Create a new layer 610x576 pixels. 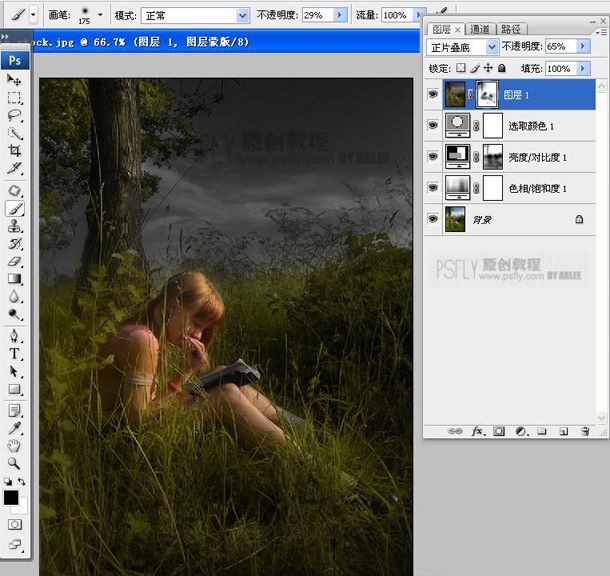[563, 431]
